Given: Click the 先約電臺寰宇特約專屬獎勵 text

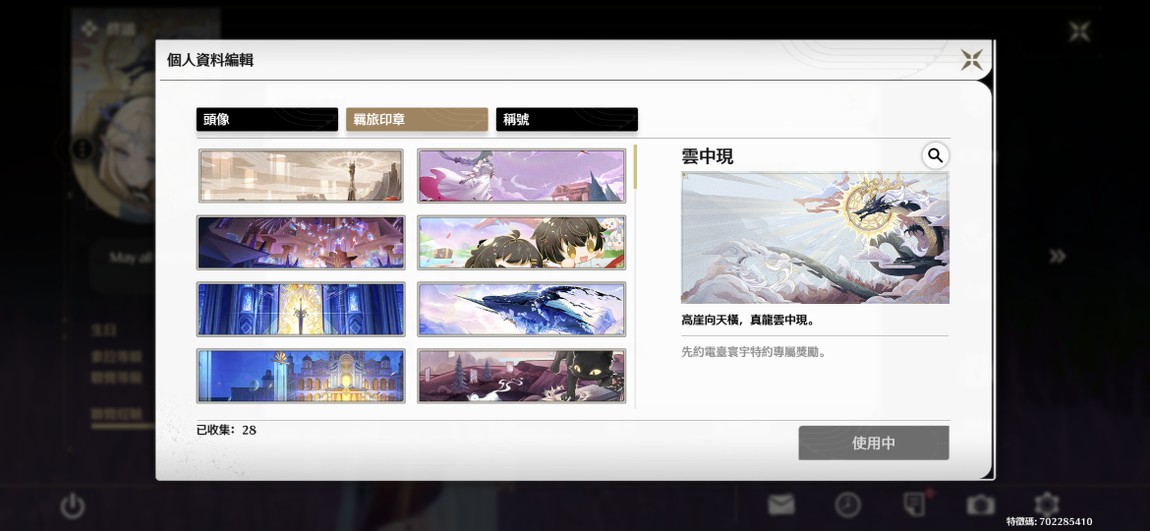Looking at the screenshot, I should pos(754,352).
